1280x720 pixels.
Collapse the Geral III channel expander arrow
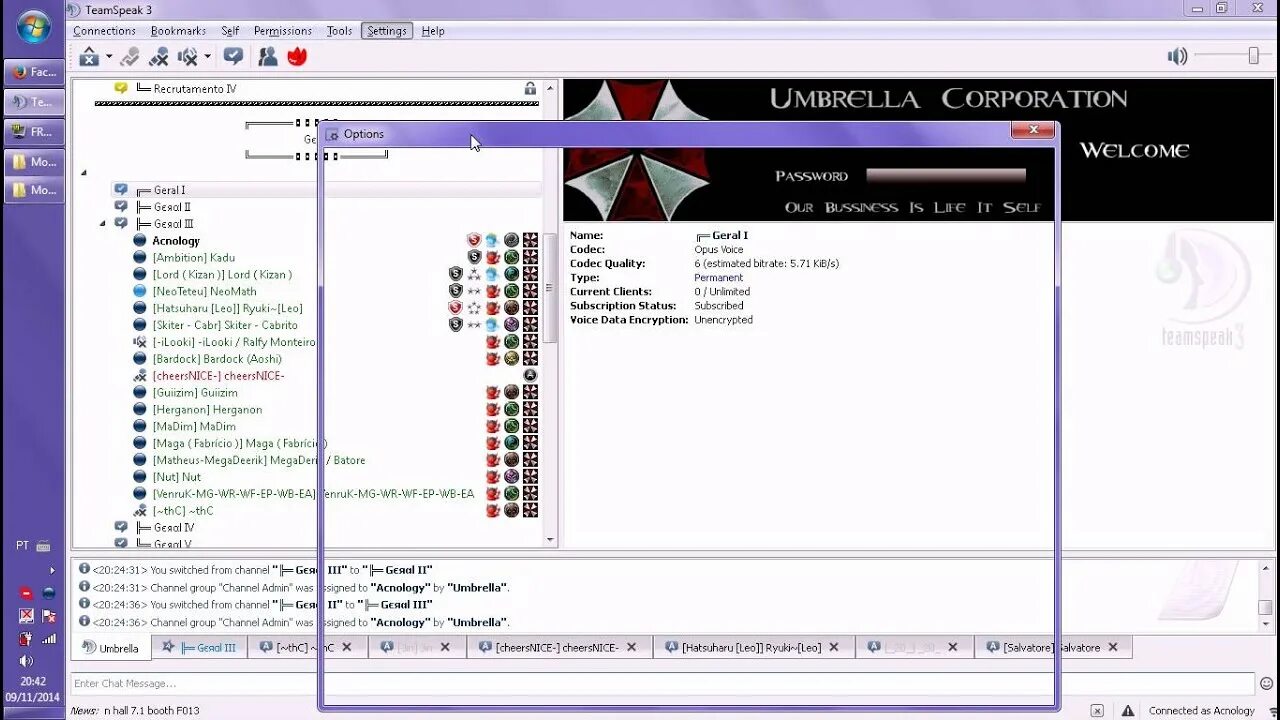coord(103,224)
